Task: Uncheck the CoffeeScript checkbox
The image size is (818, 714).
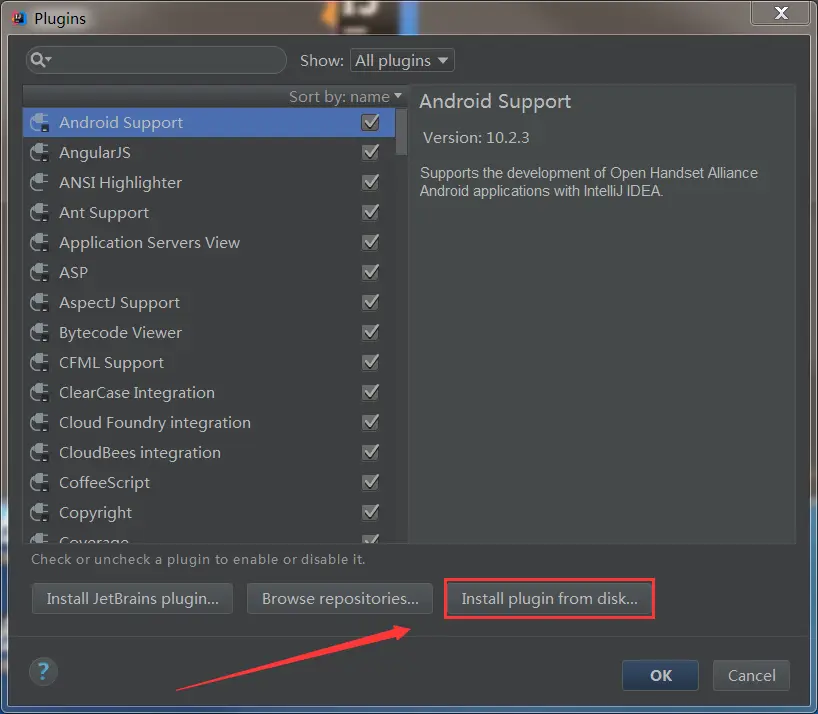Action: pos(370,482)
